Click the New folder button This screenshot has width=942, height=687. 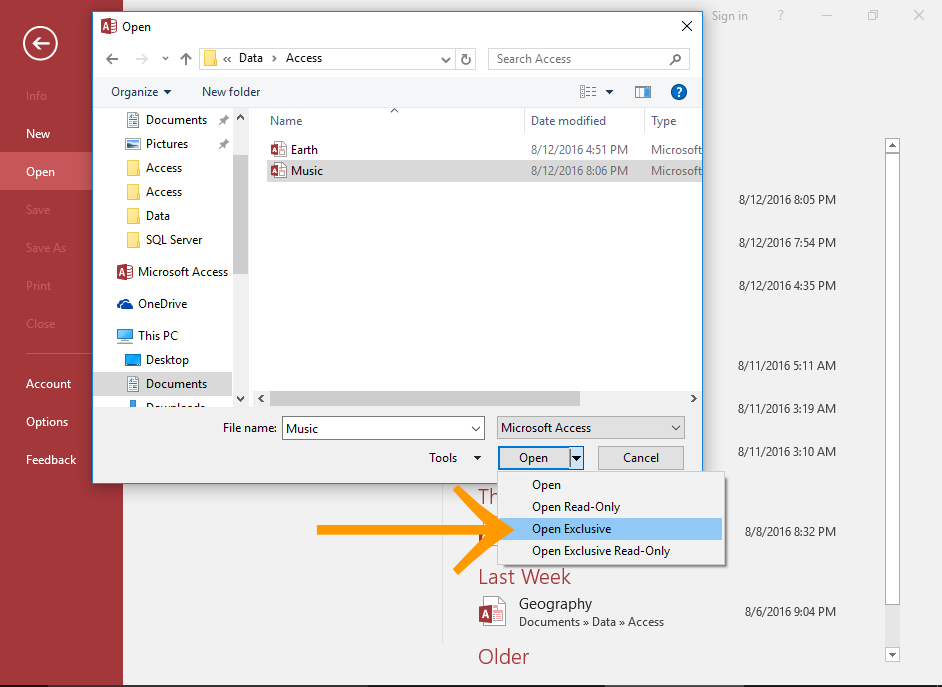click(231, 92)
